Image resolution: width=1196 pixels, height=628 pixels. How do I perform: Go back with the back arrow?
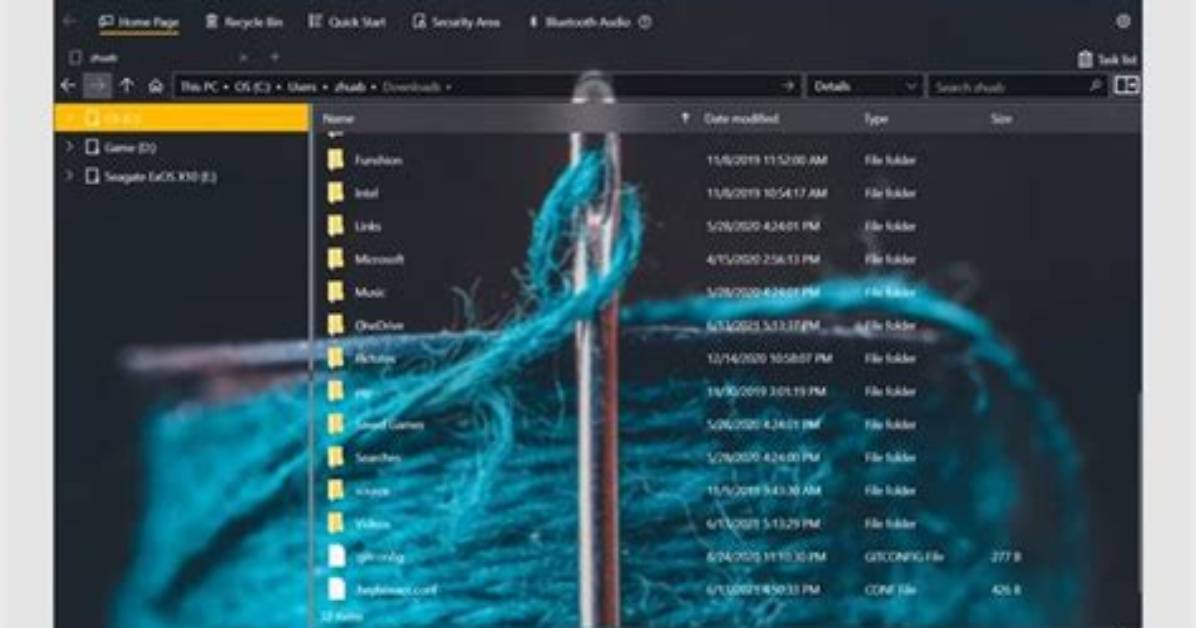pyautogui.click(x=68, y=86)
